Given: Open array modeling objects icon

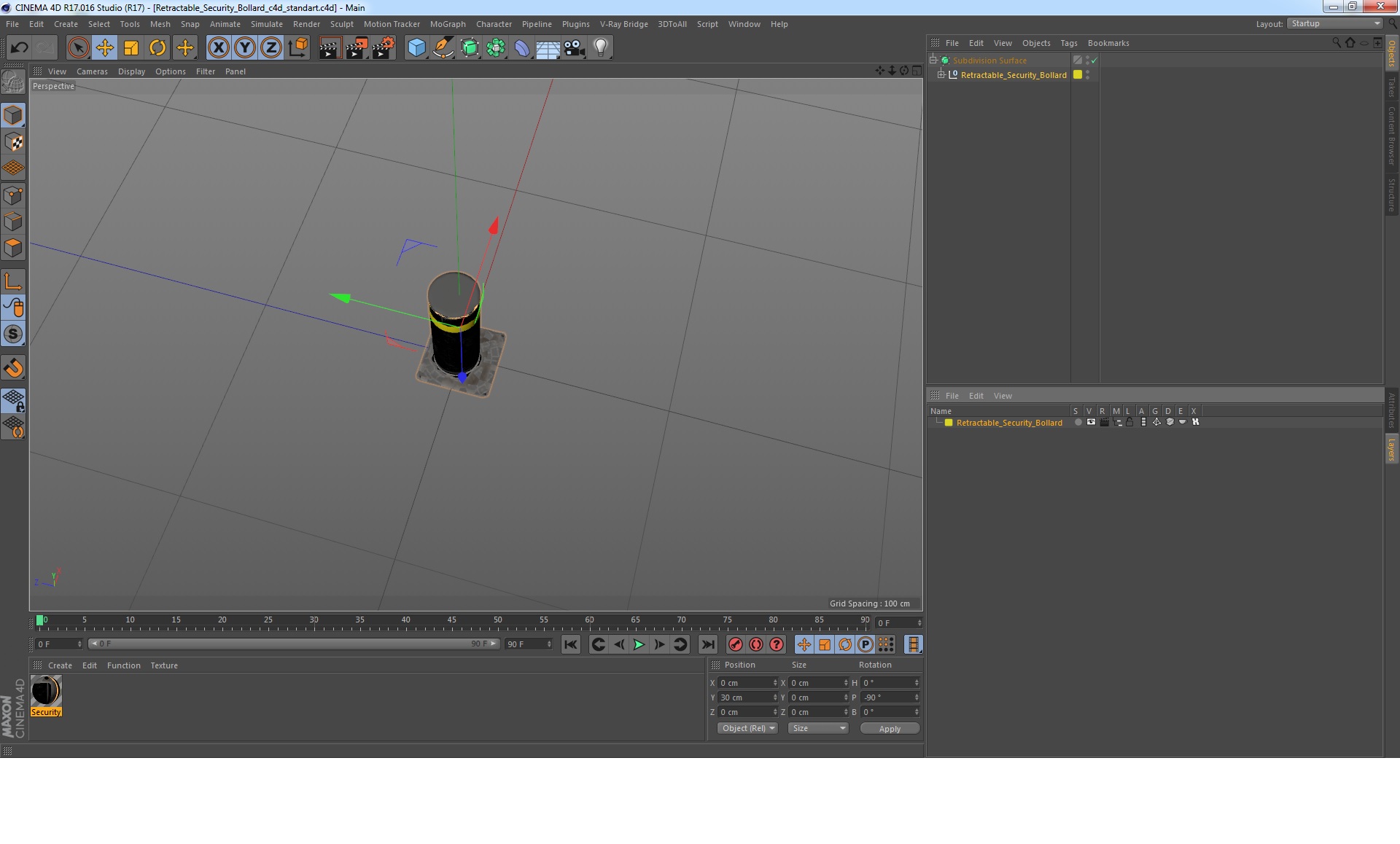Looking at the screenshot, I should (496, 48).
